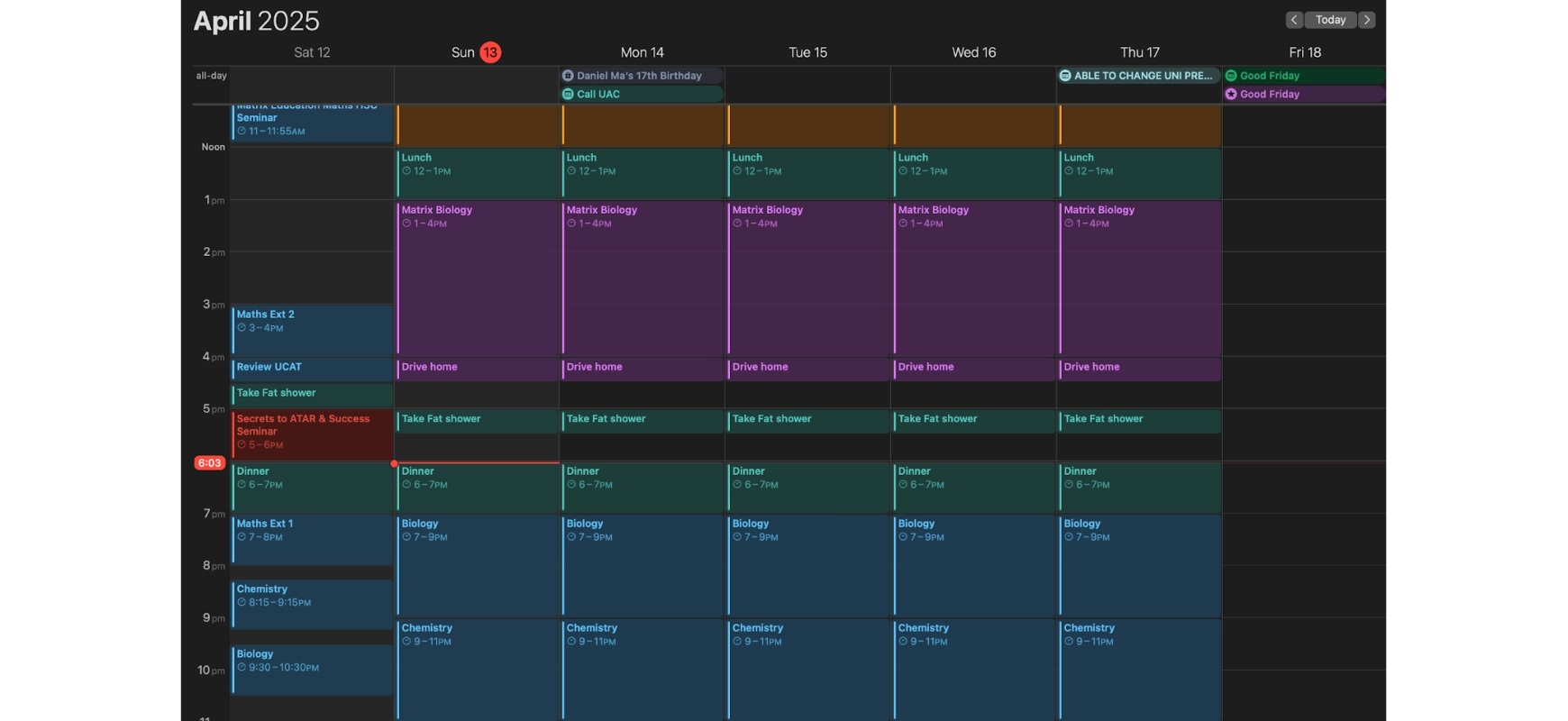
Task: Select the Wed 16 day header
Action: pos(974,52)
